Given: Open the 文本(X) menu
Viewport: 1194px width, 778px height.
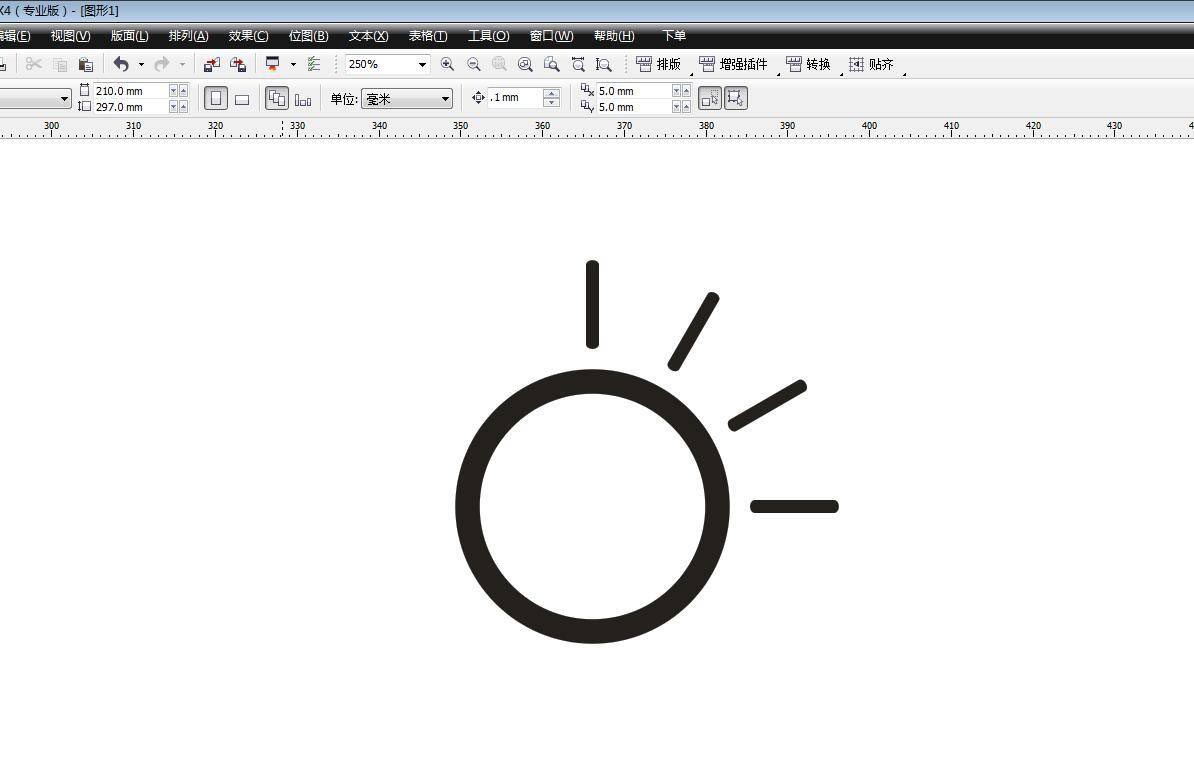Looking at the screenshot, I should [368, 36].
